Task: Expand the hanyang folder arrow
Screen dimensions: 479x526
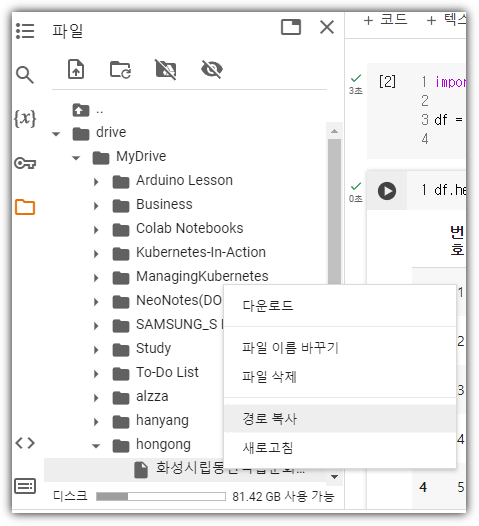Action: click(96, 422)
